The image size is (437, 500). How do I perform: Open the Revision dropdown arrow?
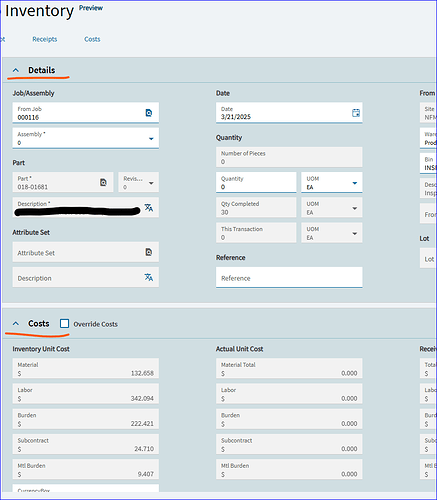pyautogui.click(x=151, y=183)
